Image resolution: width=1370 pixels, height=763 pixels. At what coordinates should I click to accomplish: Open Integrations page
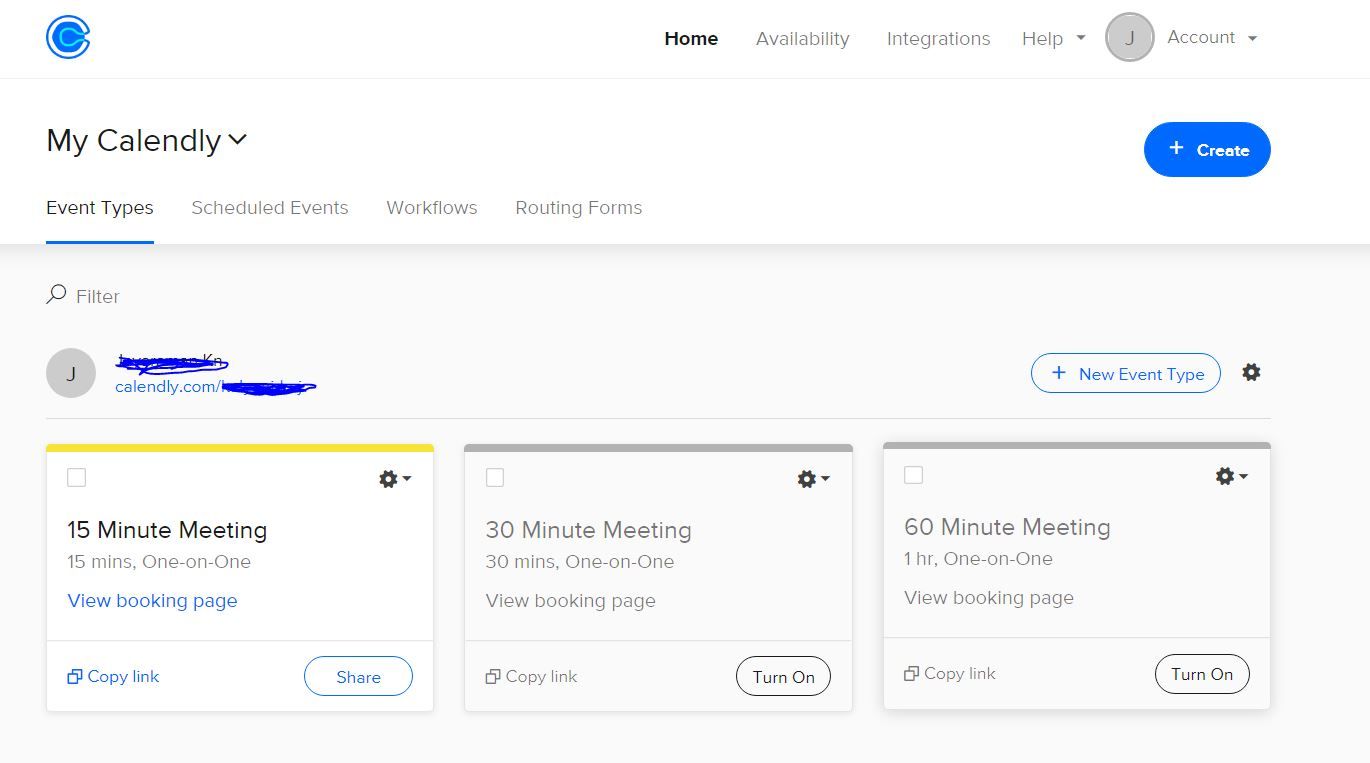(938, 39)
